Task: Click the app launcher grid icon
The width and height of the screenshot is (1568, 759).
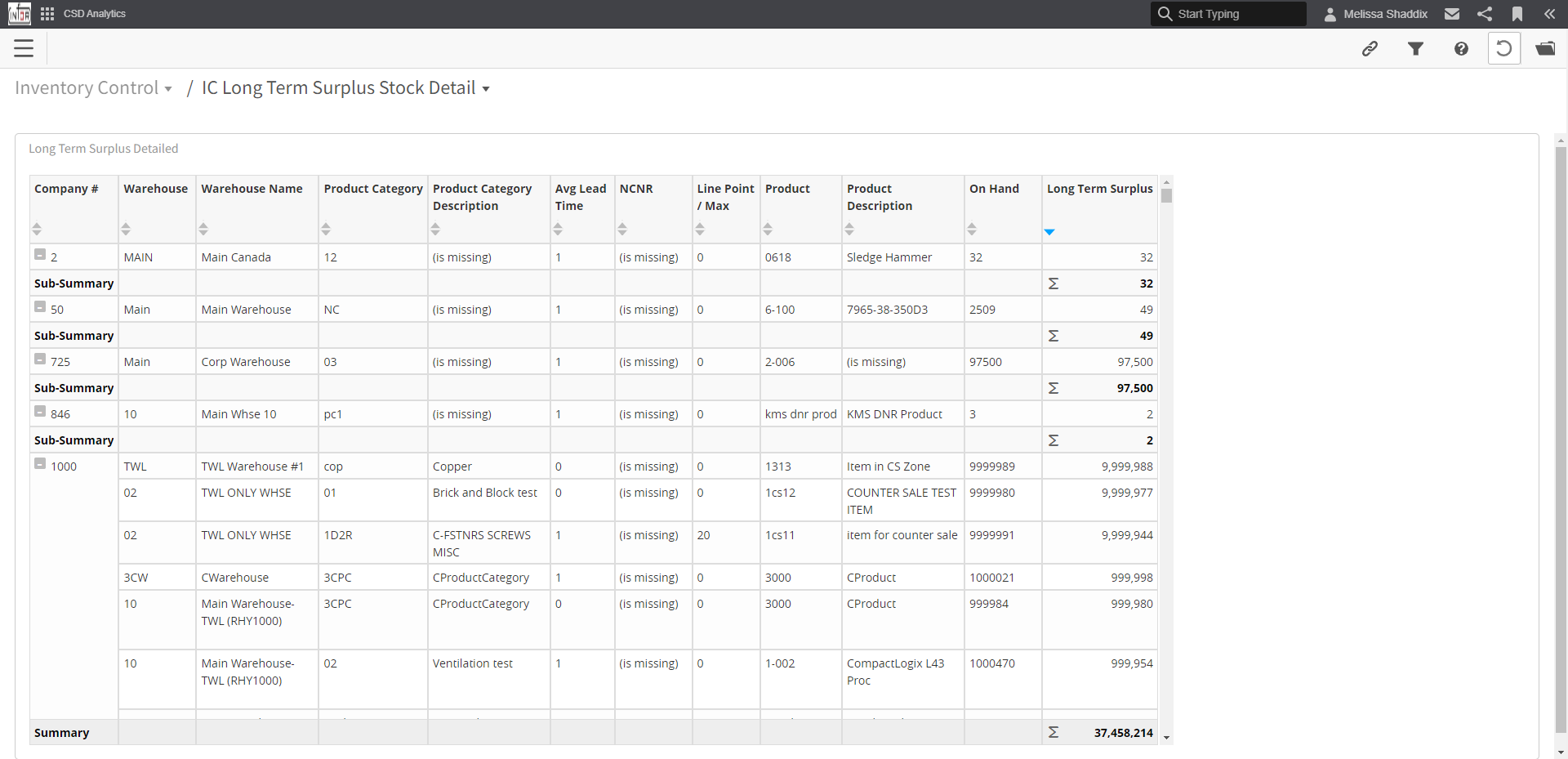Action: point(47,14)
